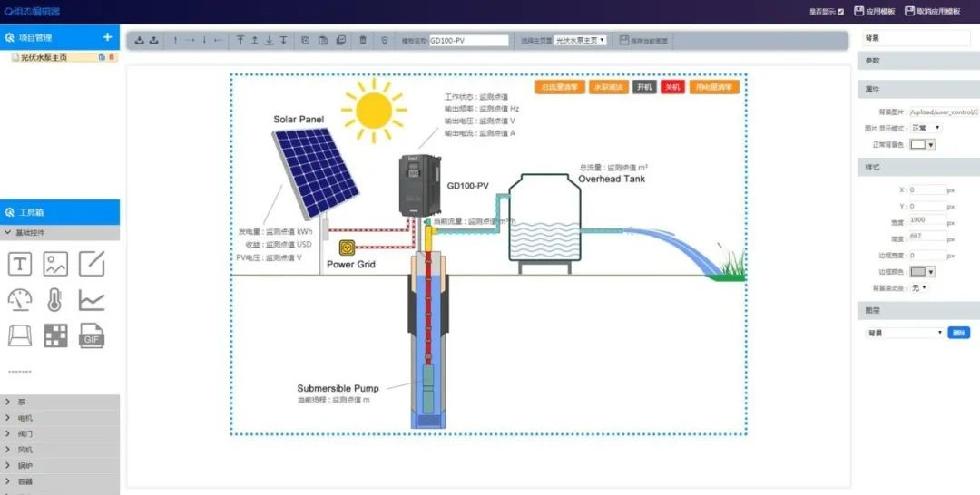This screenshot has width=980, height=495.
Task: Open the 边框颜色 color swatch
Action: pyautogui.click(x=923, y=271)
